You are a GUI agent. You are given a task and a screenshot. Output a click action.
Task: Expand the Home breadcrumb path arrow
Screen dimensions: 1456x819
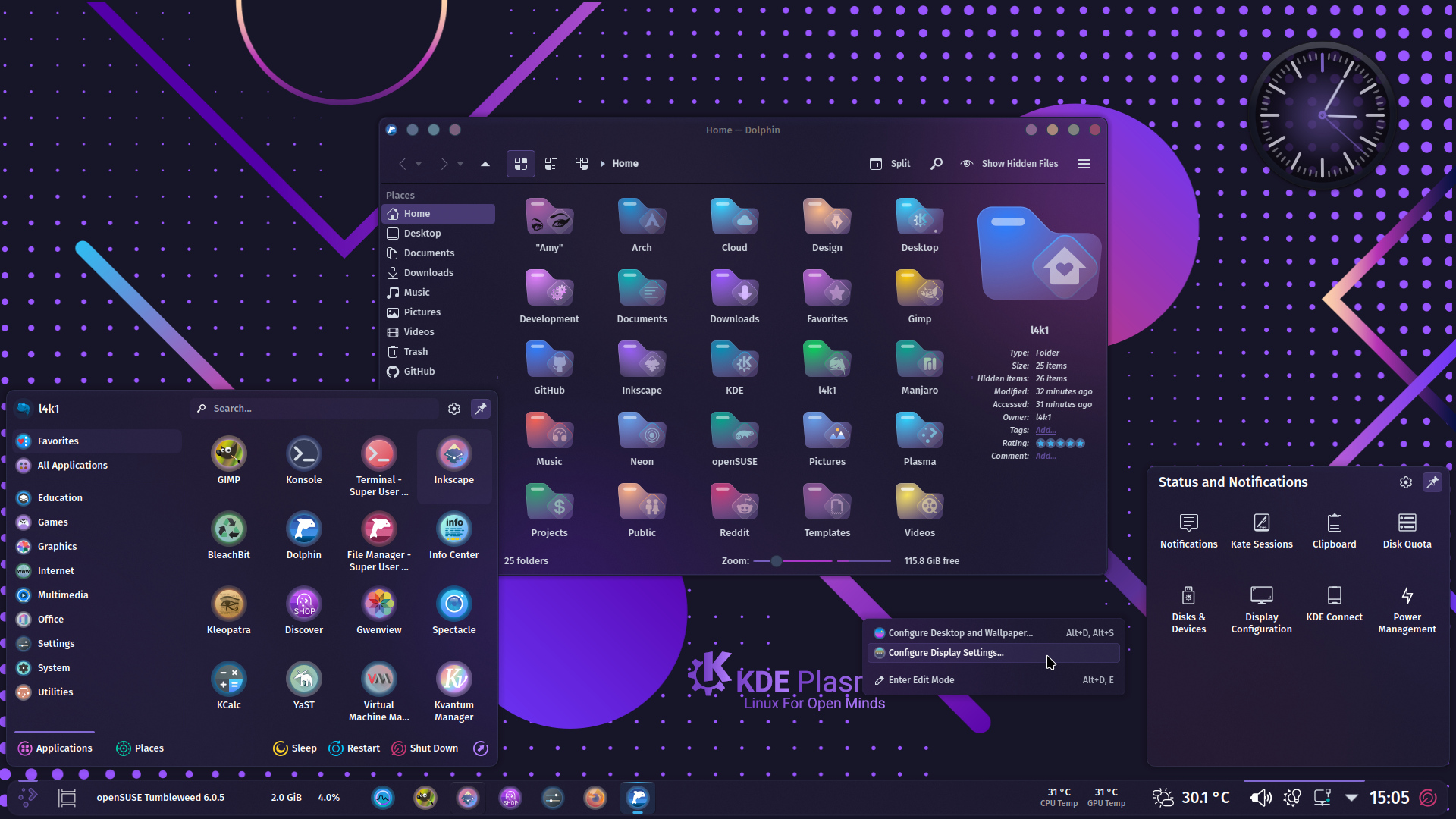(x=603, y=164)
